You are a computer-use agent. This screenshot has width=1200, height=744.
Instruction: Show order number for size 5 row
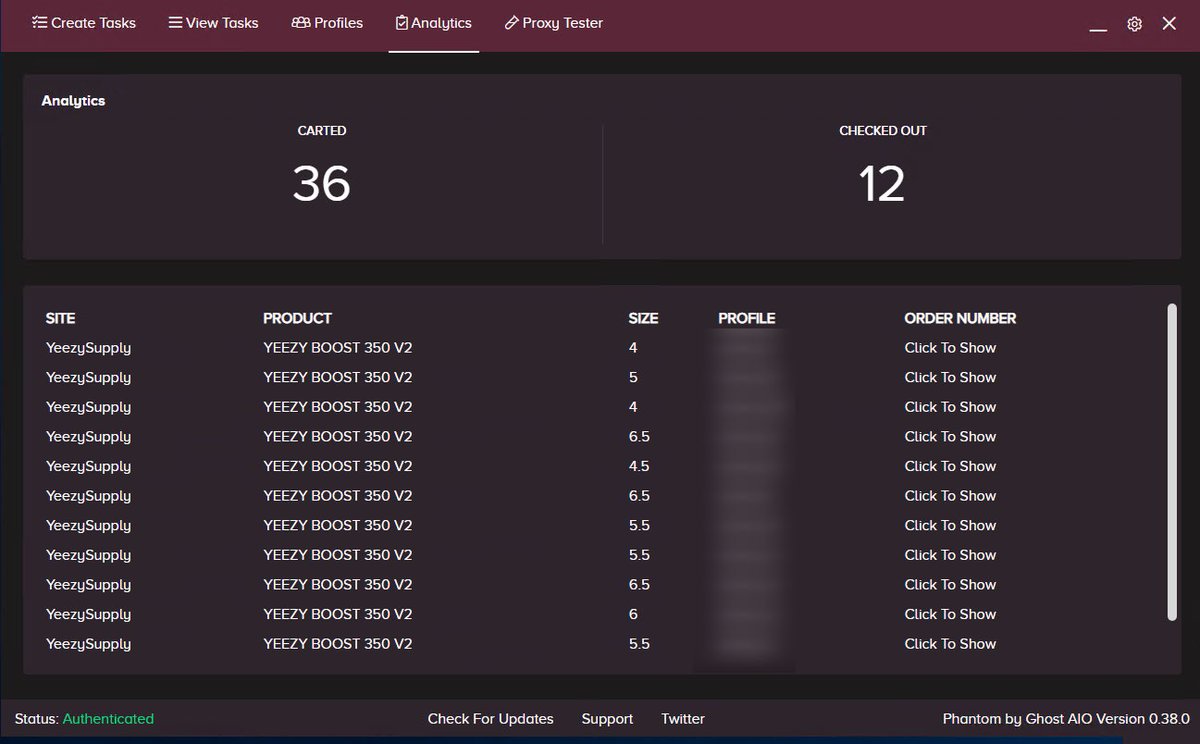click(950, 377)
